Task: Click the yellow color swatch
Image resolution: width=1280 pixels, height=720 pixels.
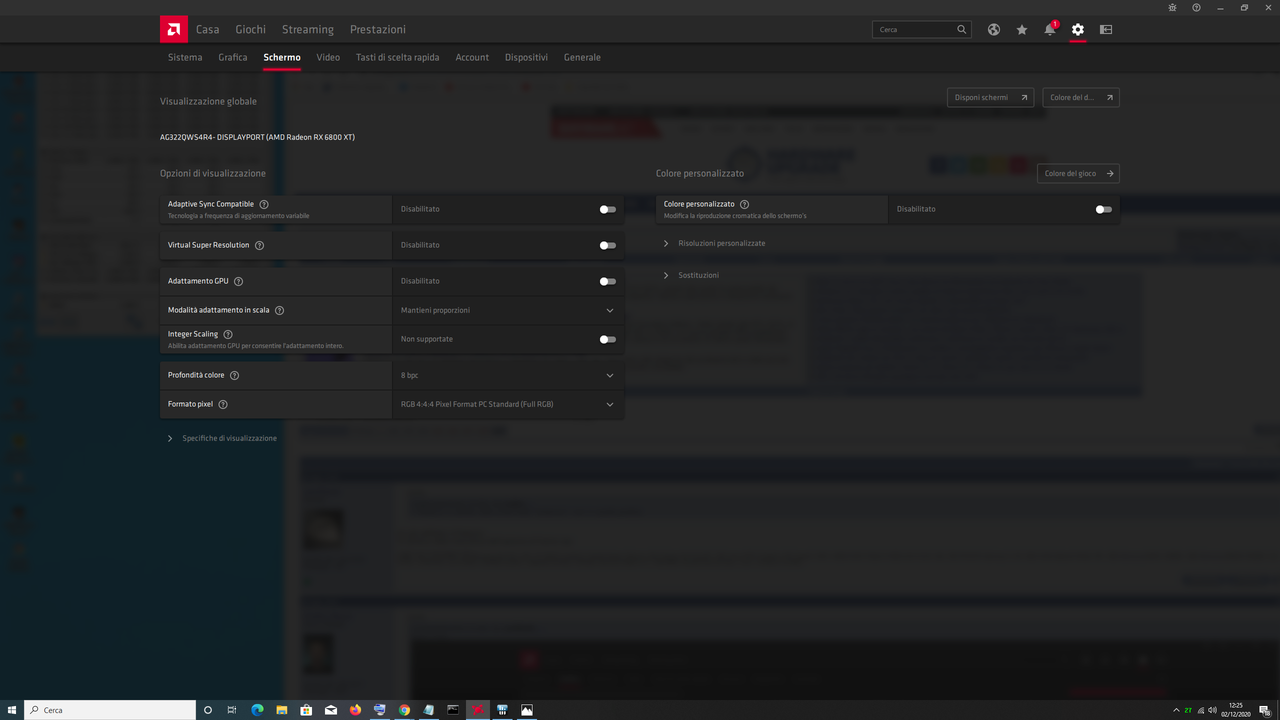Action: [996, 163]
